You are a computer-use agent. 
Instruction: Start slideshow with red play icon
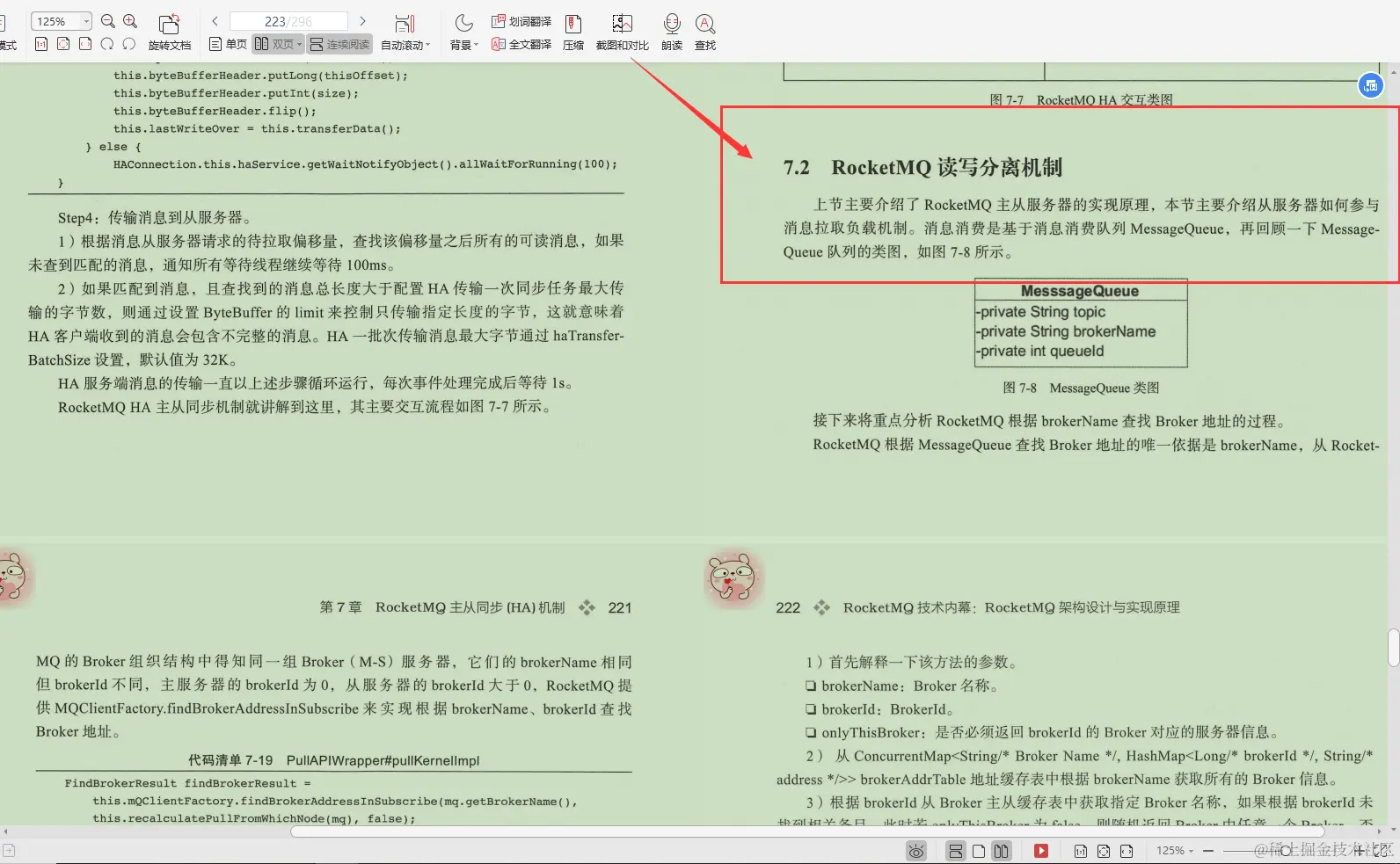[x=1041, y=851]
